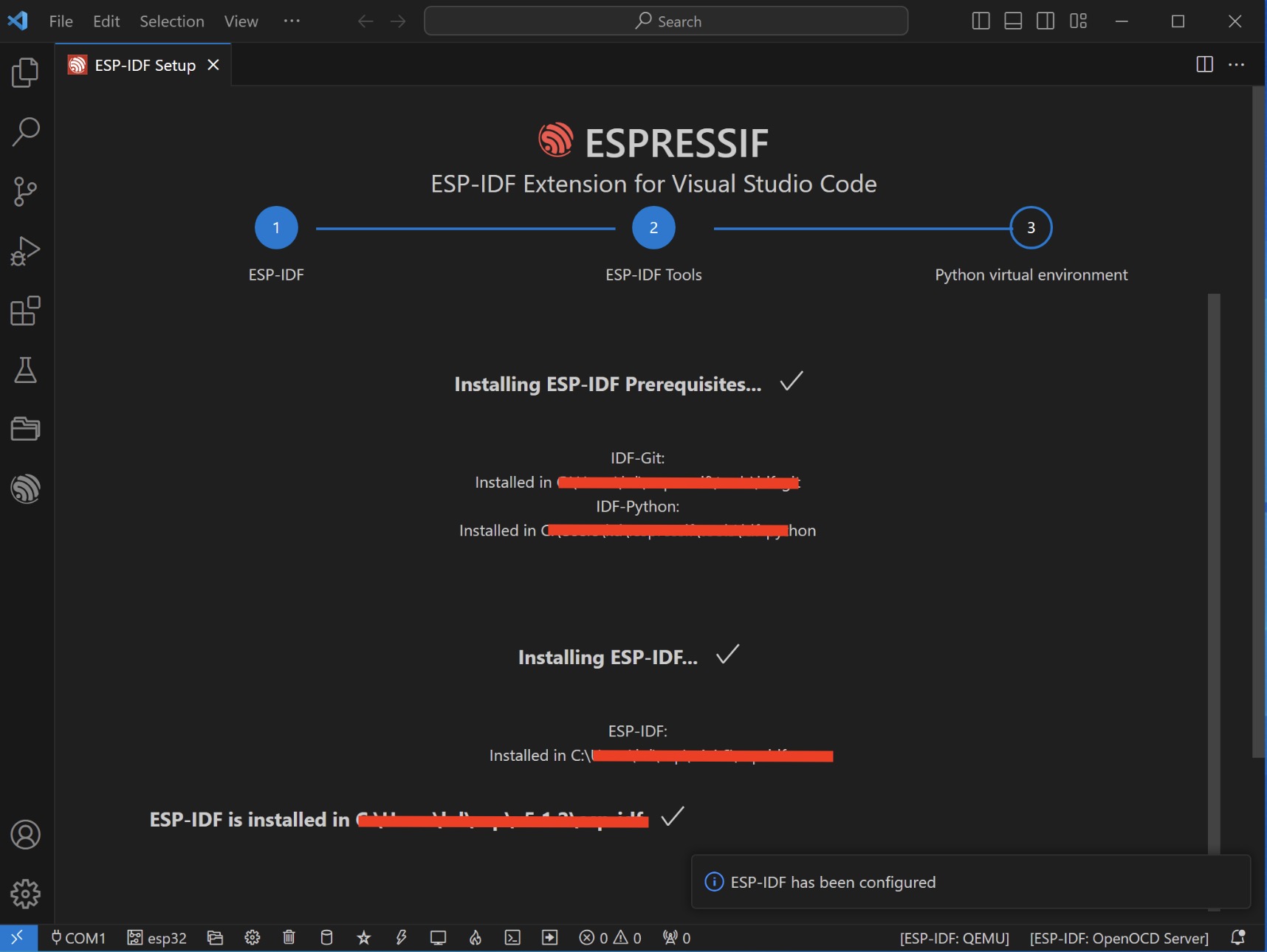The image size is (1267, 952).
Task: Open the View menu
Action: (x=241, y=21)
